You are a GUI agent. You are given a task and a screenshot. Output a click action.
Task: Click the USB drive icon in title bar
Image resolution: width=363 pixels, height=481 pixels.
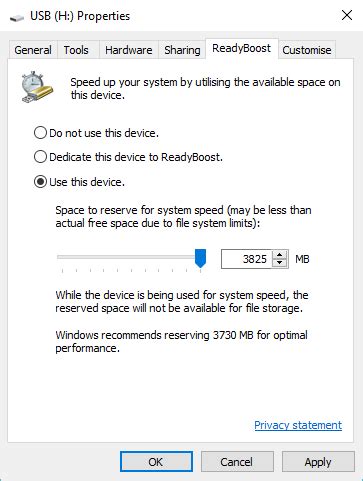(x=16, y=17)
